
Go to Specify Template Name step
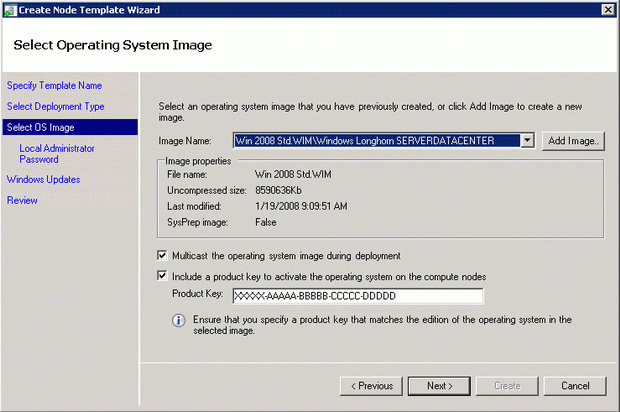coord(54,86)
